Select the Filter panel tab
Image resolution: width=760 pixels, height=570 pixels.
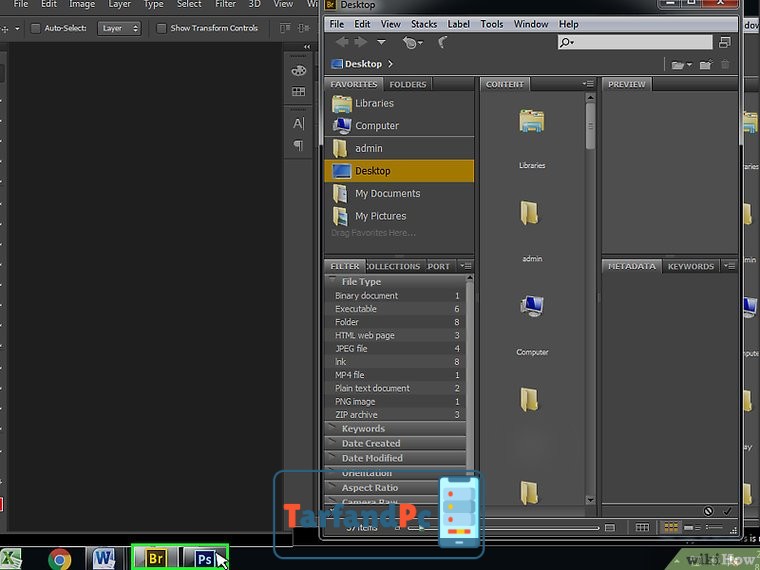coord(345,267)
